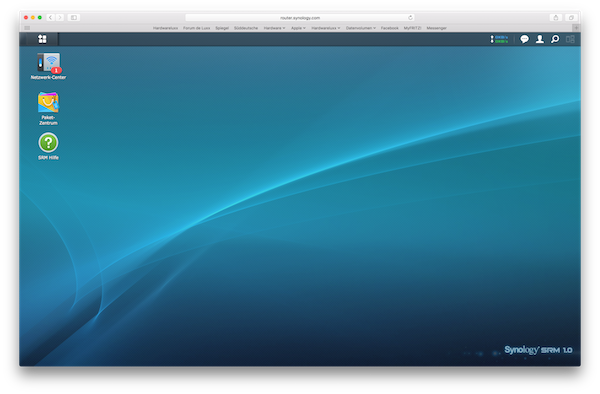Image resolution: width=600 pixels, height=394 pixels.
Task: Click the favorites grid icon in bookmarks bar
Action: point(27,28)
